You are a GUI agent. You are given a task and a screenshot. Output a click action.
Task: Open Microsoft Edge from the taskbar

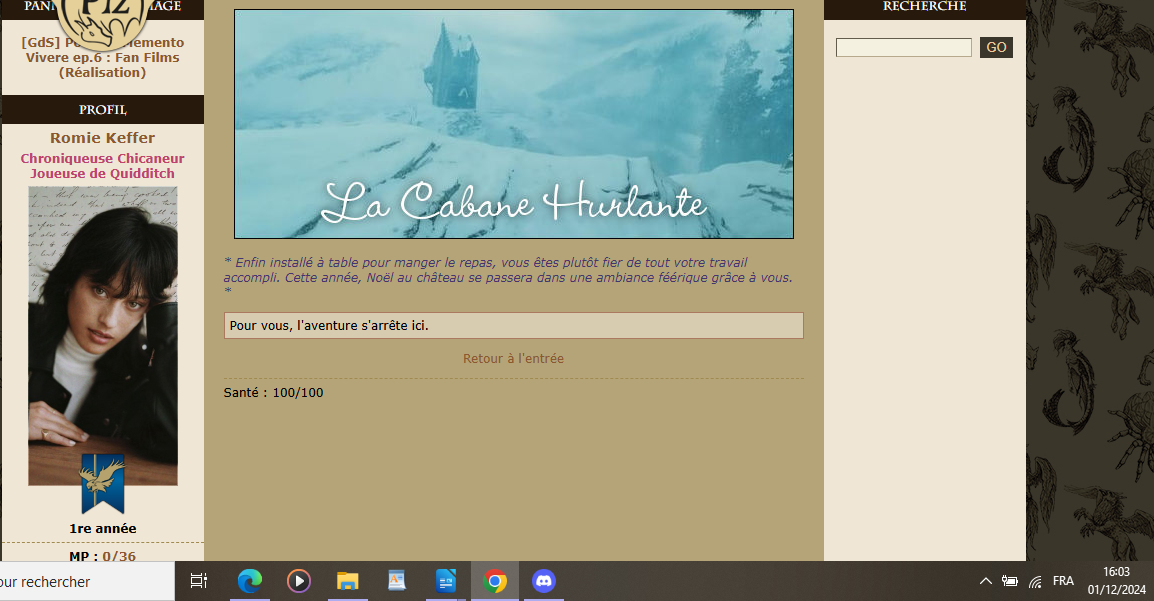[x=249, y=581]
